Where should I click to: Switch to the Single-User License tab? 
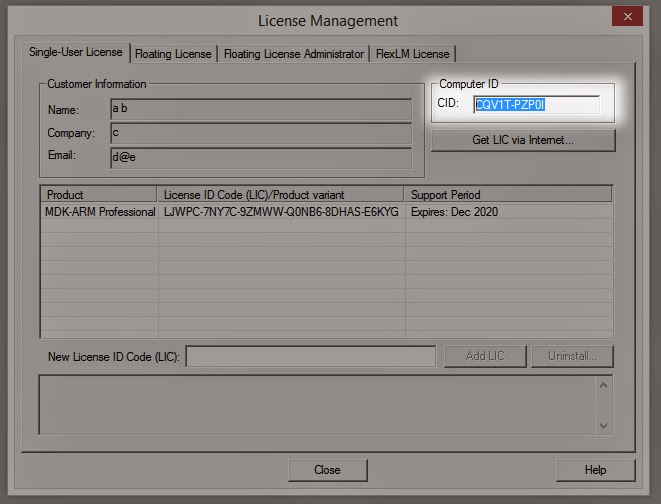coord(76,53)
